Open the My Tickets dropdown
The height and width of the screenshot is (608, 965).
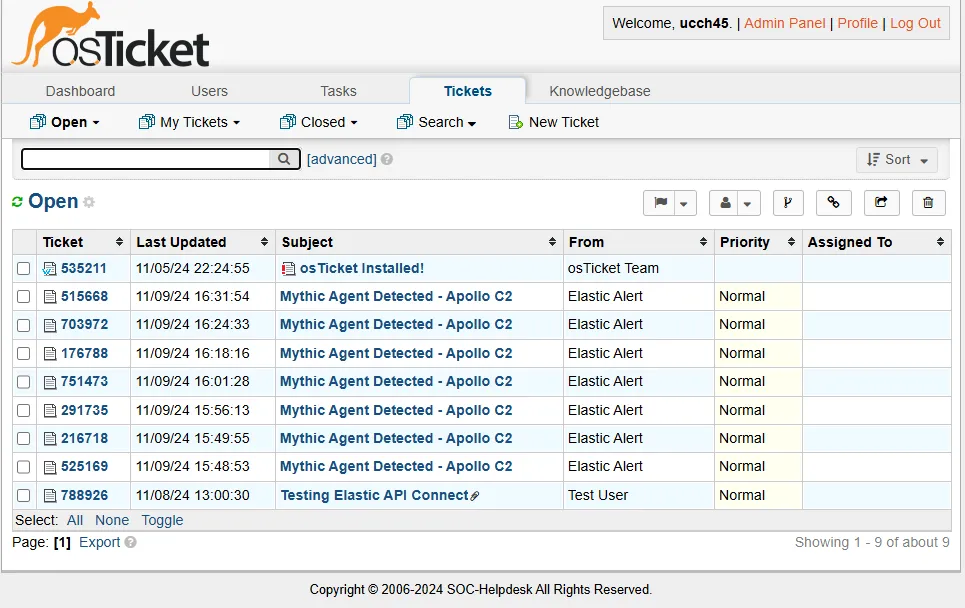(189, 122)
